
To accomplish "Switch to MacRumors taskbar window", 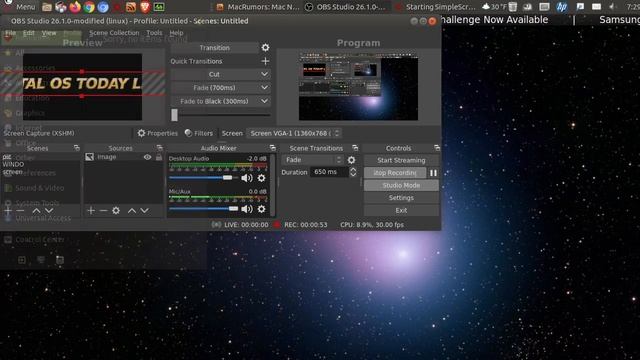I will point(258,7).
